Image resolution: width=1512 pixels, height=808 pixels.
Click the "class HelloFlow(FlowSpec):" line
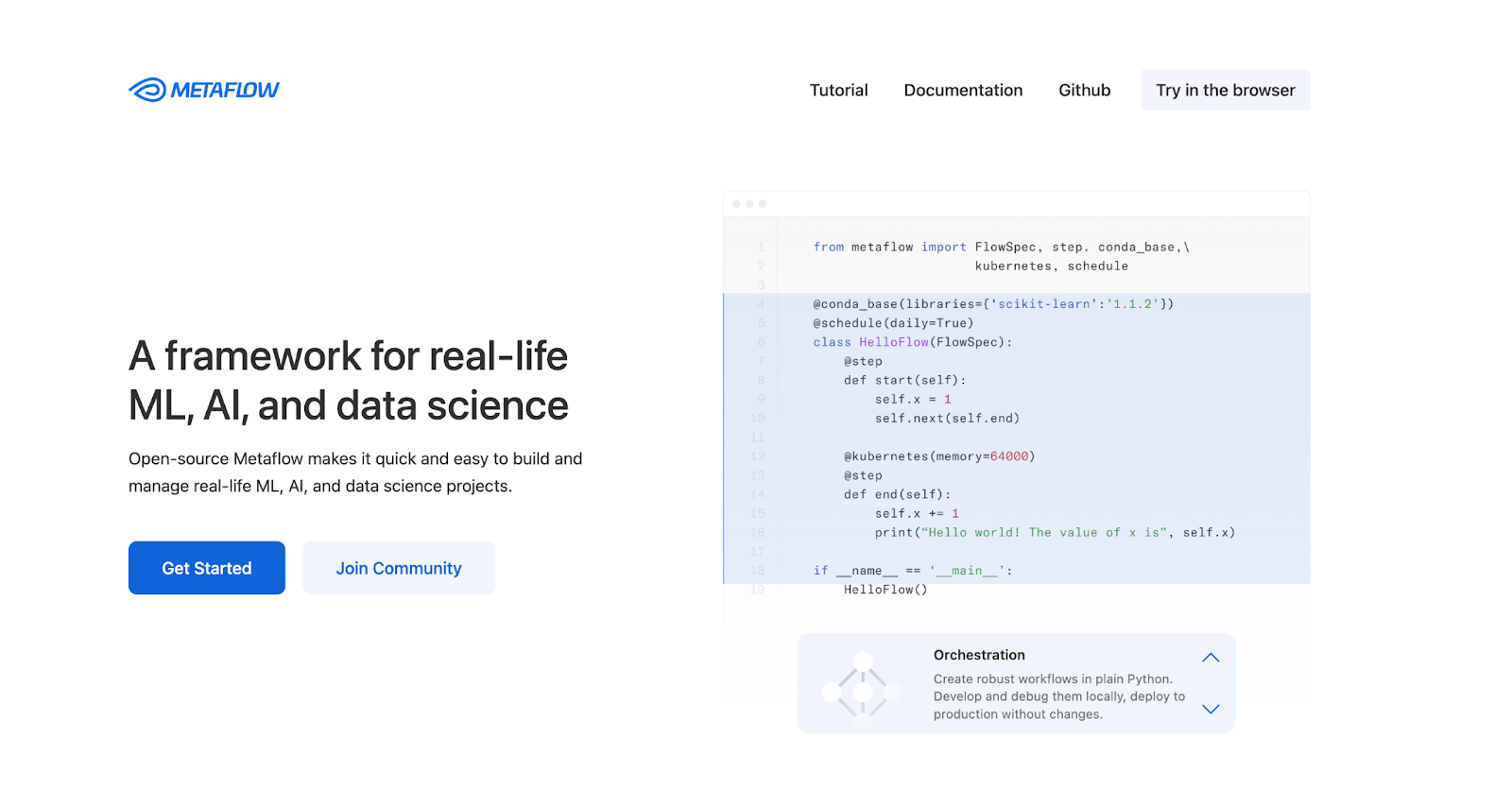[913, 342]
